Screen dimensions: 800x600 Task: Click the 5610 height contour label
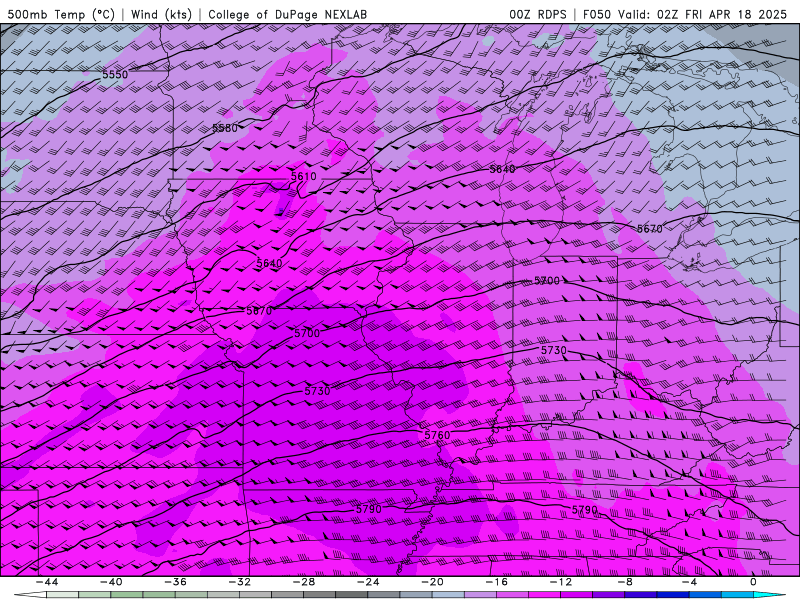304,177
